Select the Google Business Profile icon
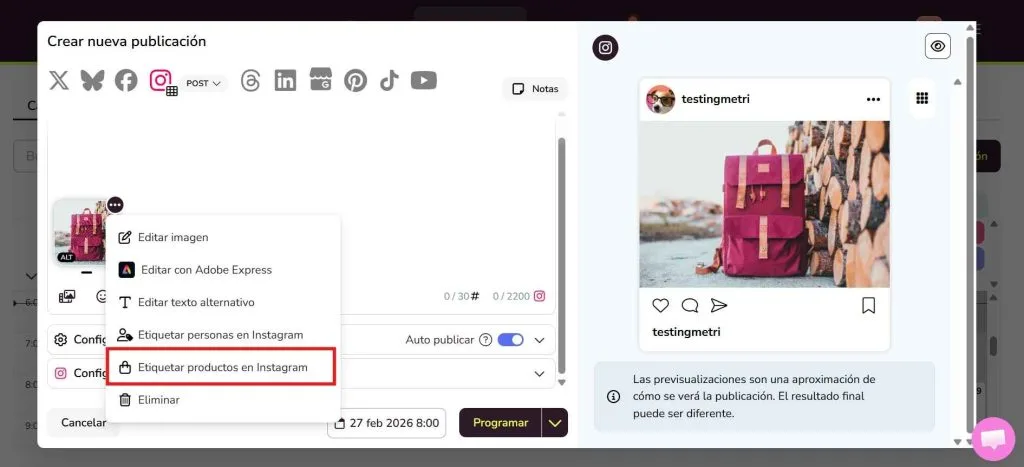The height and width of the screenshot is (467, 1024). pos(321,80)
